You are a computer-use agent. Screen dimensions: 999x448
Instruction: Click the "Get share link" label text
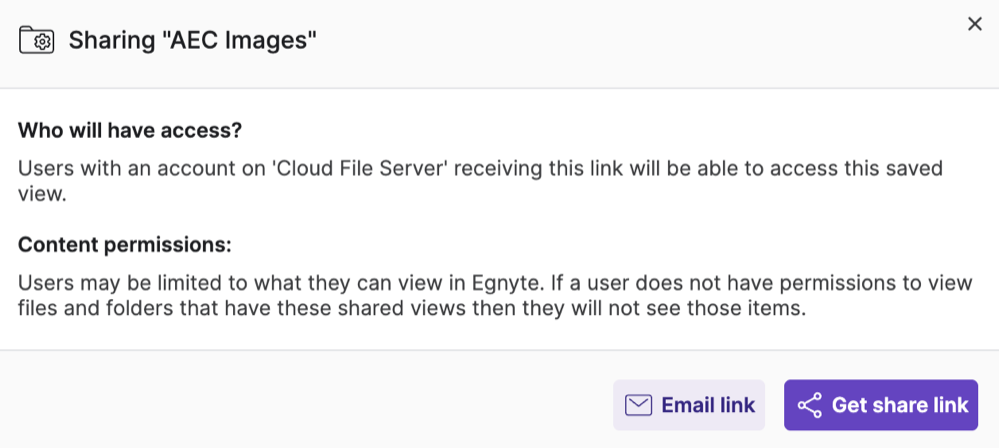(900, 405)
